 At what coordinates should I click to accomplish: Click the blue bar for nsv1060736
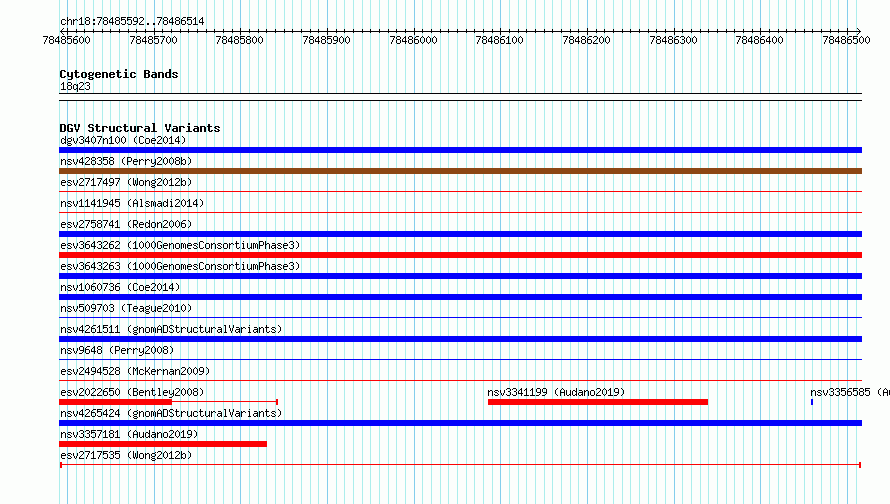[x=460, y=297]
